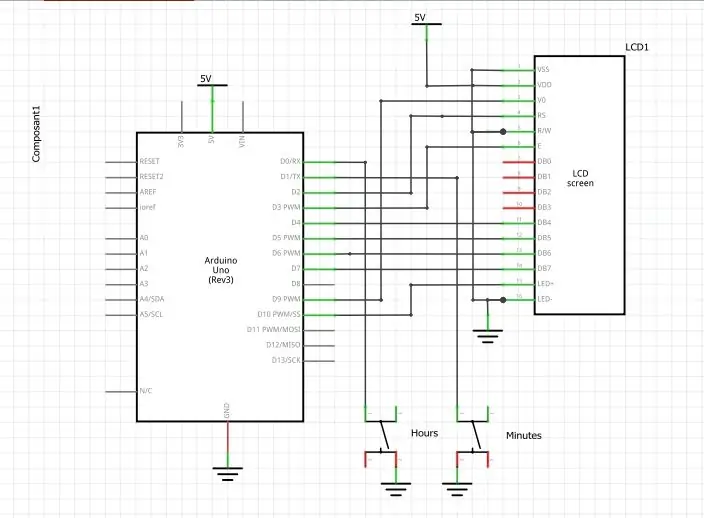Click the D11 PWM/MOSI pin label
Image resolution: width=704 pixels, height=518 pixels.
(273, 329)
